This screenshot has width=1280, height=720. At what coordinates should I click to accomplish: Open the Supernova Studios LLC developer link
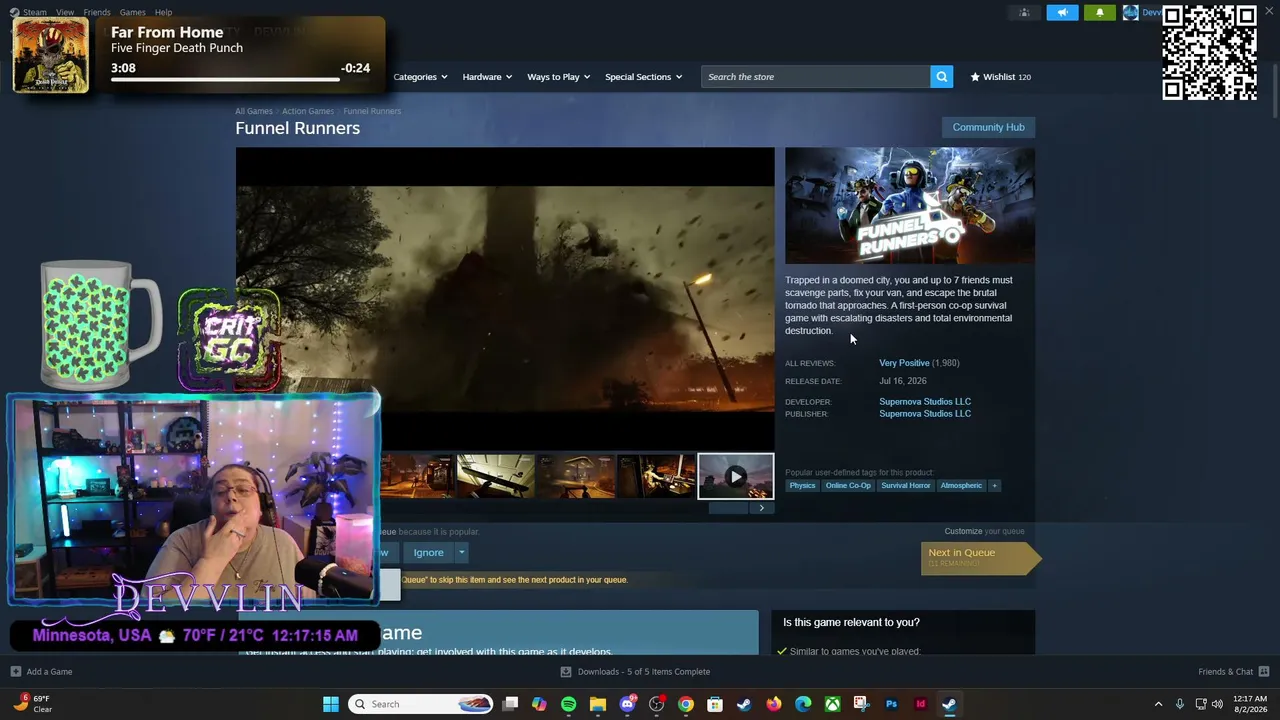[925, 401]
